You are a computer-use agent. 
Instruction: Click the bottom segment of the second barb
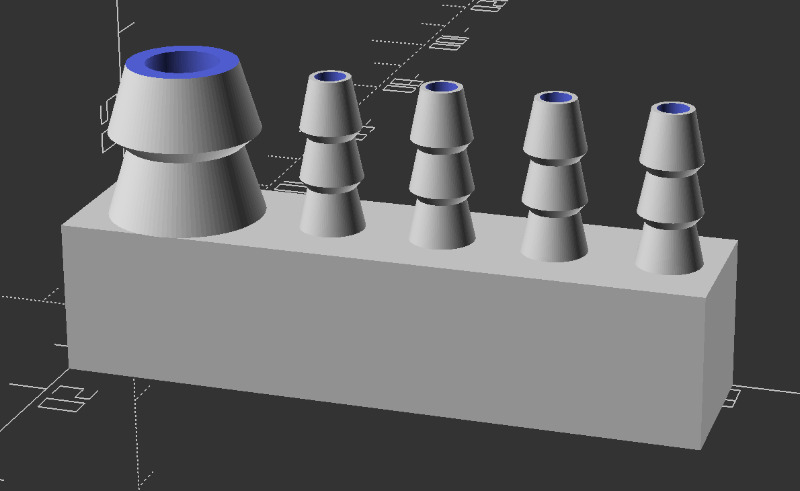point(330,212)
